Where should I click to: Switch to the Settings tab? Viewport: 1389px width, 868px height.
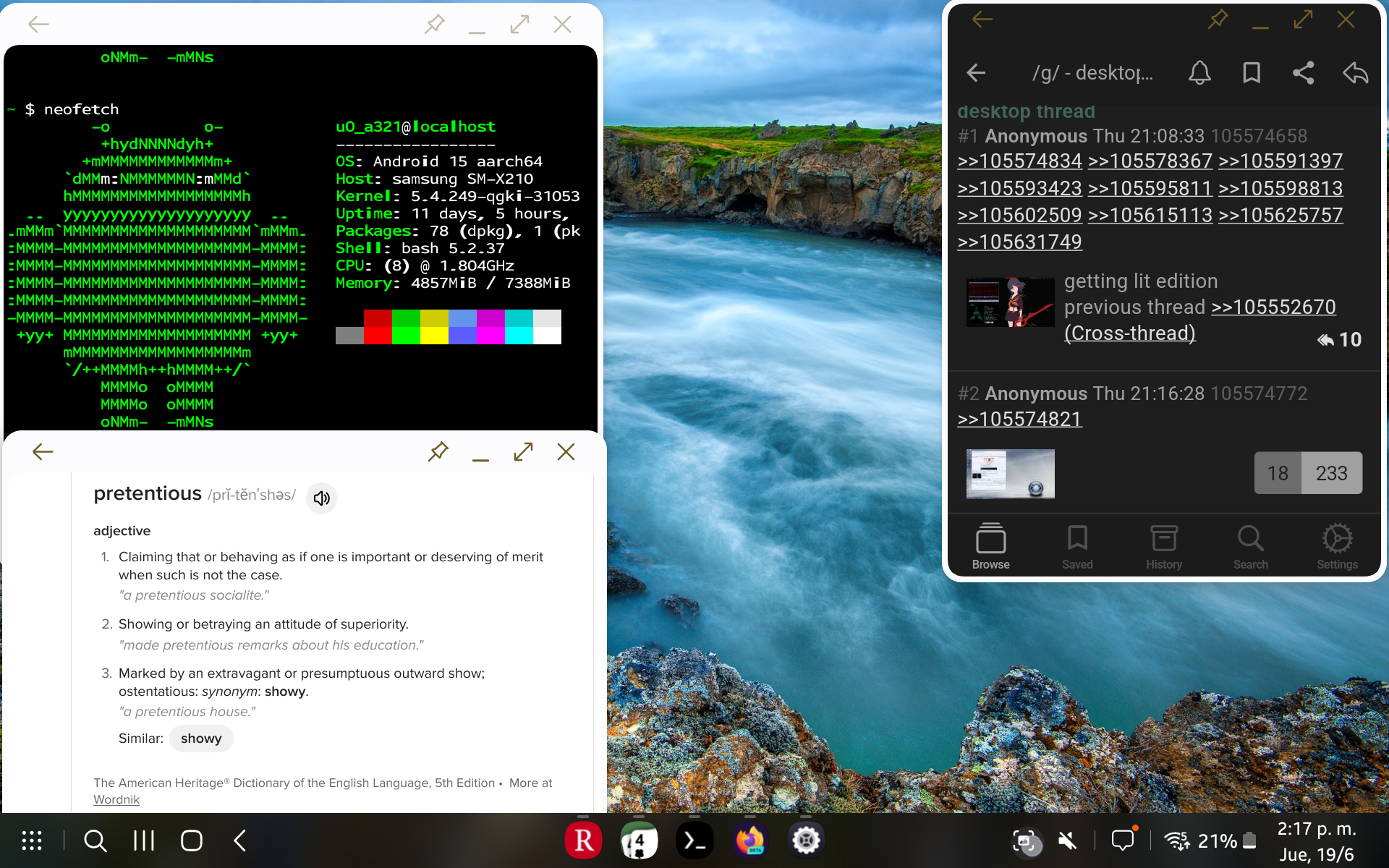tap(1337, 547)
